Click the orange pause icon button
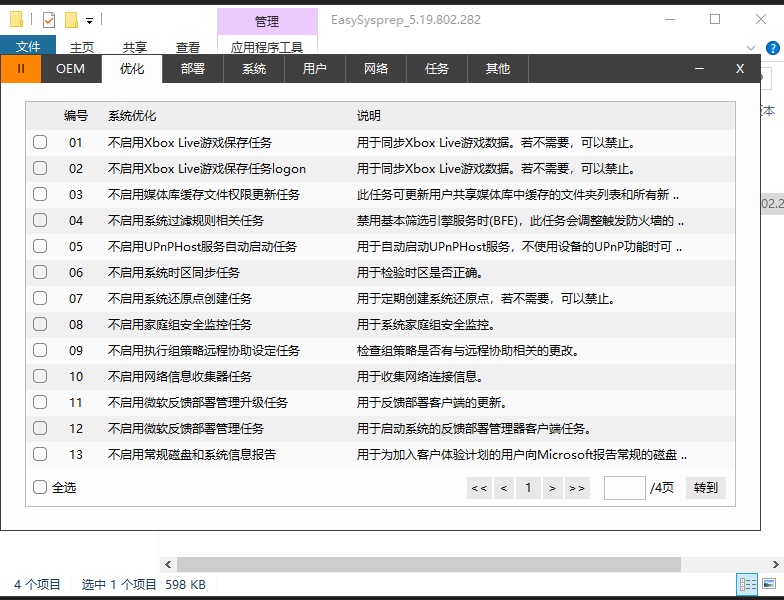784x600 pixels. (21, 68)
